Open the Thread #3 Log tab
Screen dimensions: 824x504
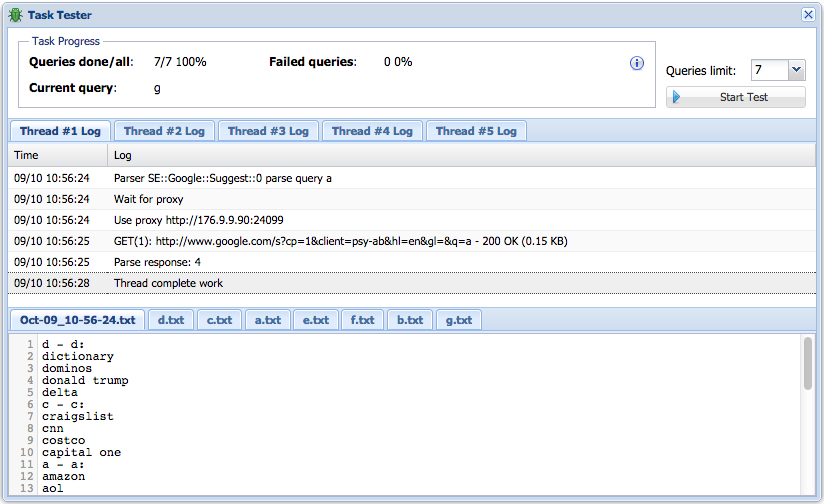click(268, 131)
